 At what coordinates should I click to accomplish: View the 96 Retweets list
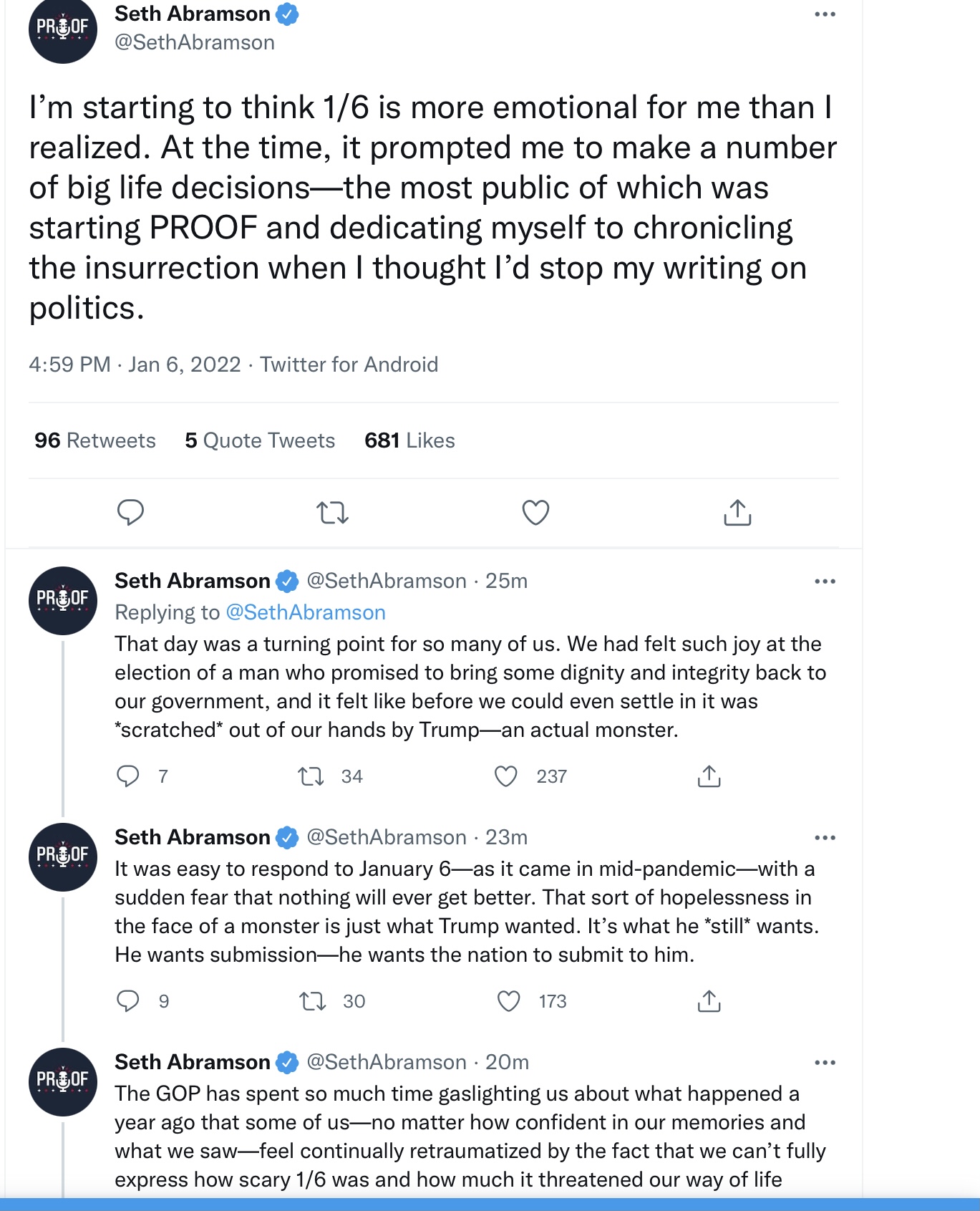click(95, 440)
